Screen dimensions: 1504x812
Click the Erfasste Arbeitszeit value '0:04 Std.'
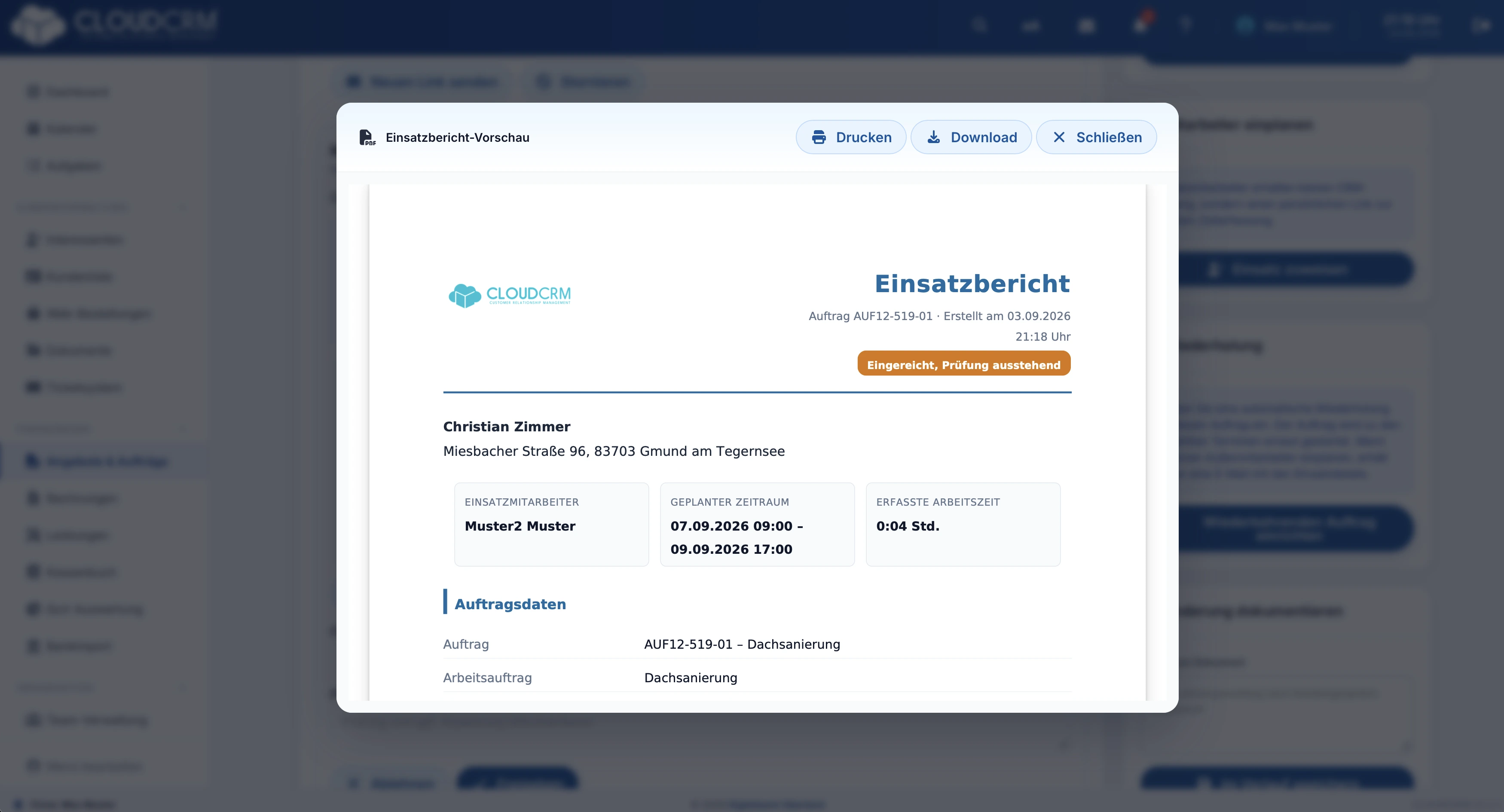907,526
